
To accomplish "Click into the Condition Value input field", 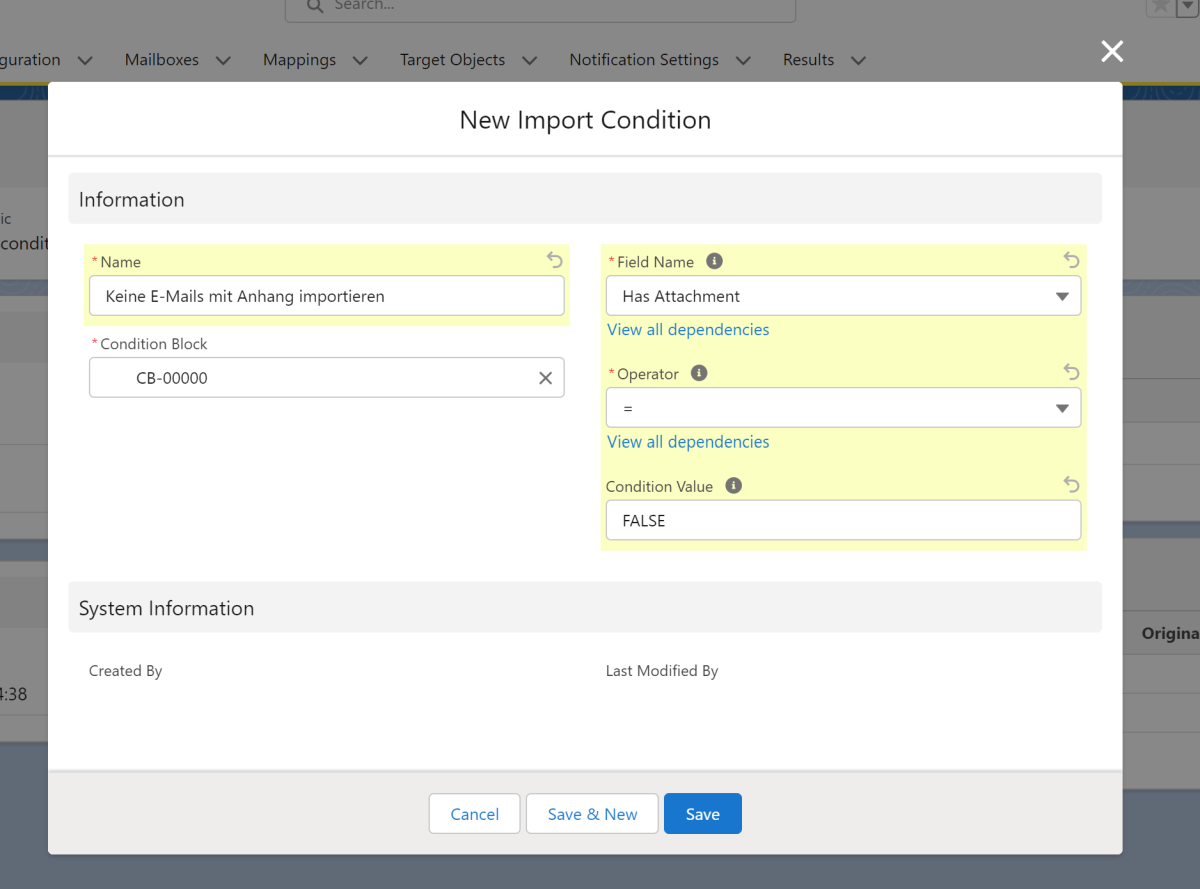I will [843, 521].
